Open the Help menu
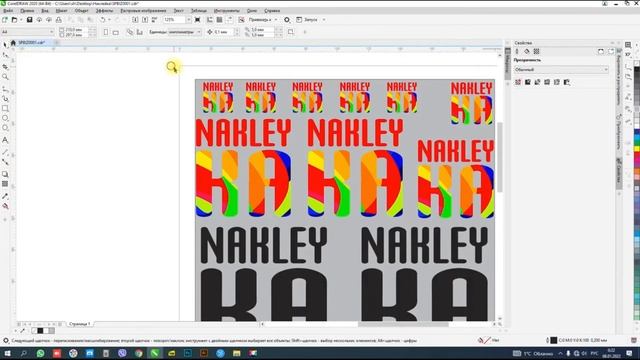 pos(272,11)
